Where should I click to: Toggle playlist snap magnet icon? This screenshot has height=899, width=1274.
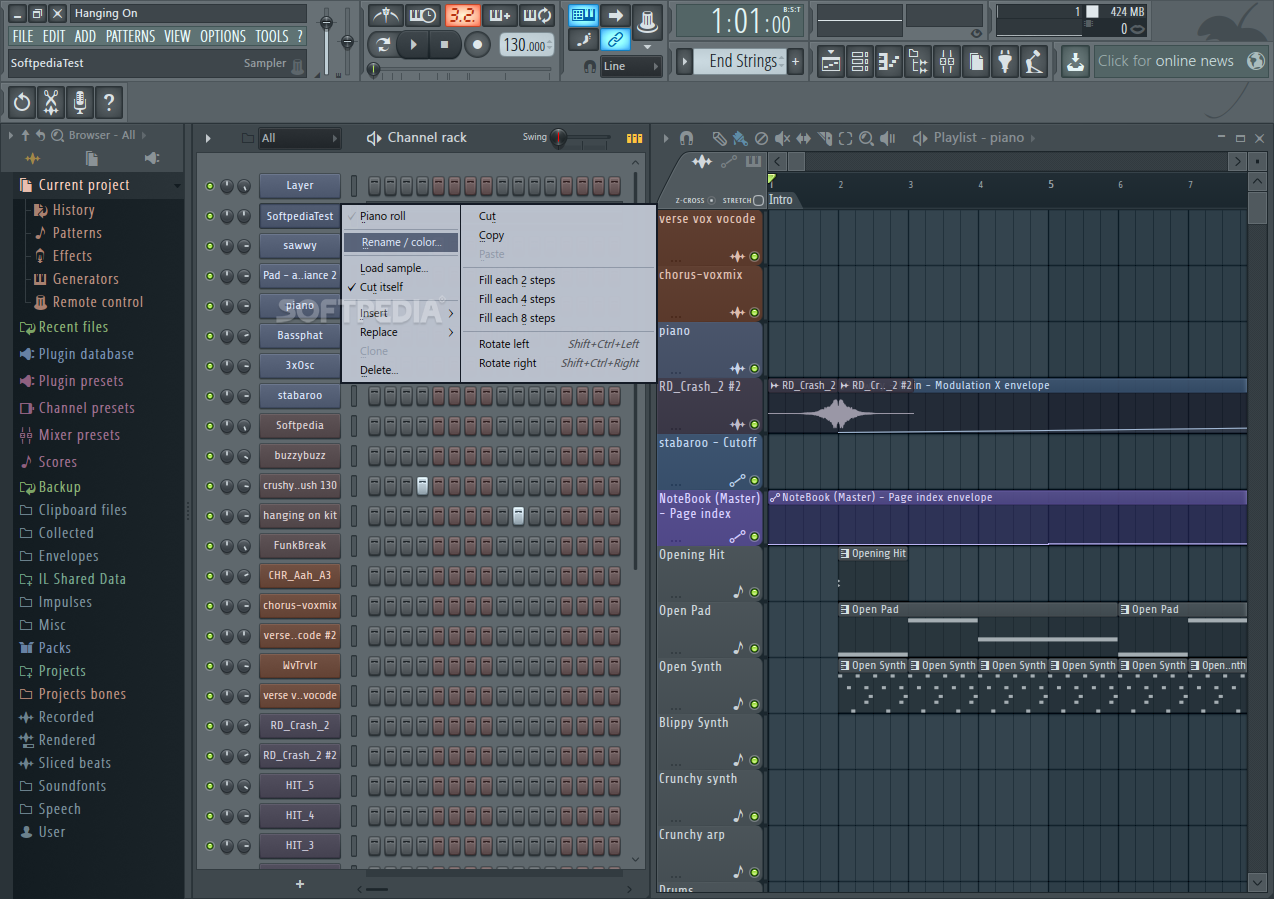[x=686, y=138]
